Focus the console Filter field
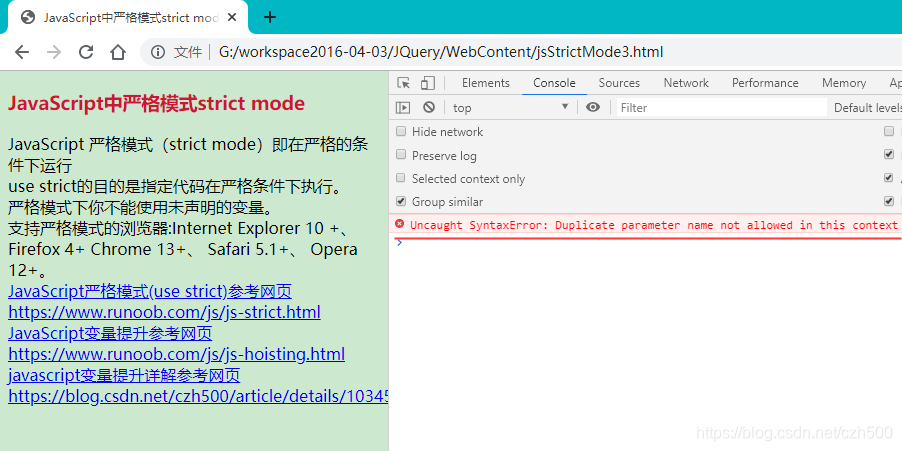The width and height of the screenshot is (902, 451). 721,108
